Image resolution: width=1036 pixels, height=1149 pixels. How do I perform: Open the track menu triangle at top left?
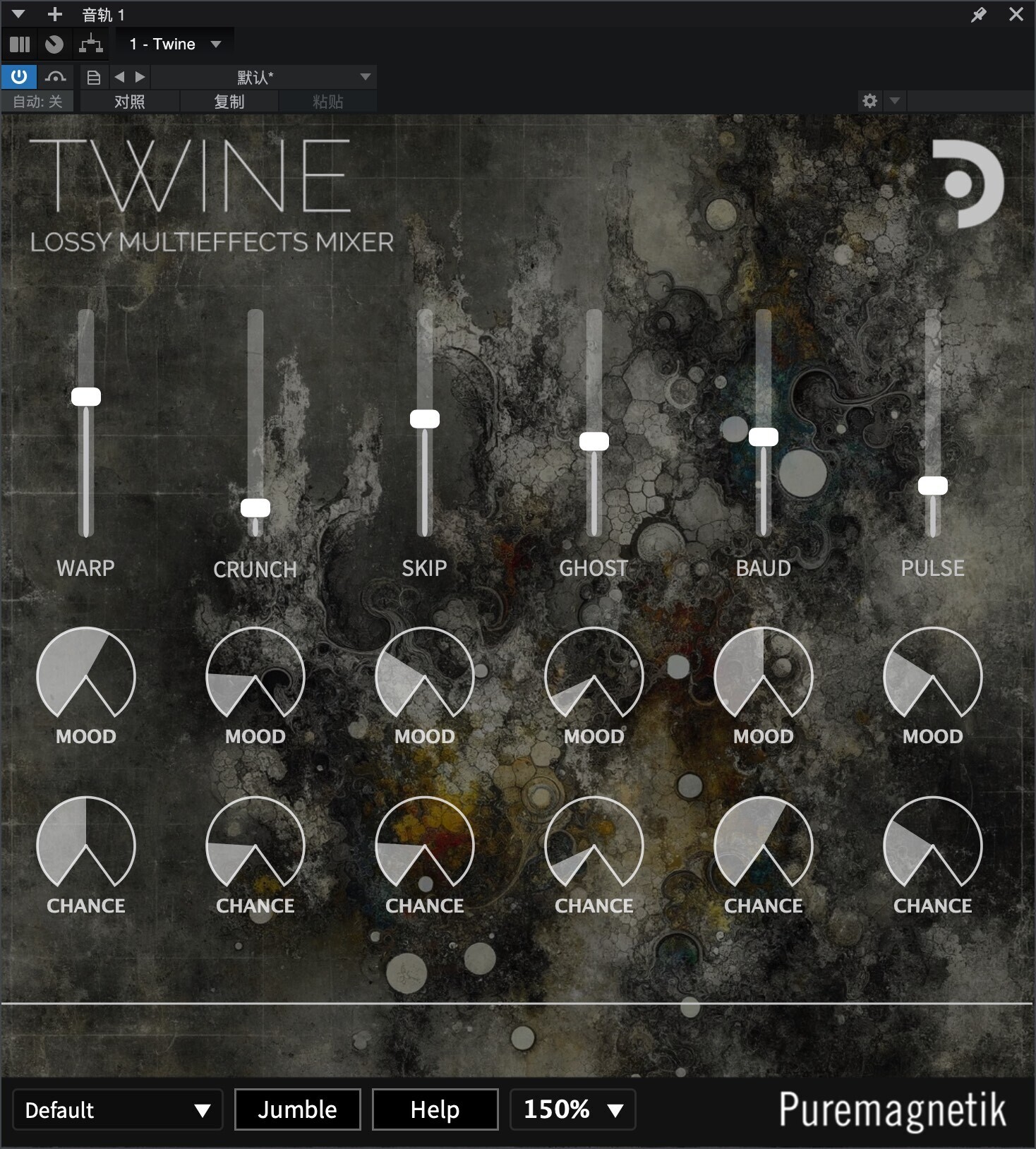pyautogui.click(x=18, y=14)
